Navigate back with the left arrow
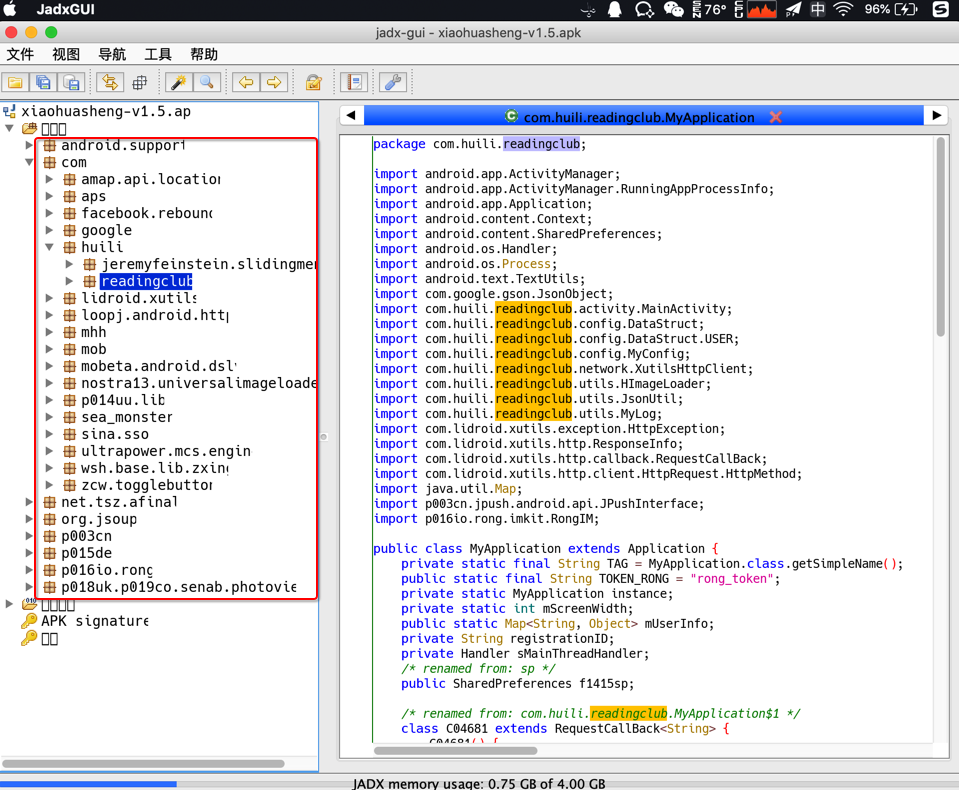959x790 pixels. (x=246, y=82)
